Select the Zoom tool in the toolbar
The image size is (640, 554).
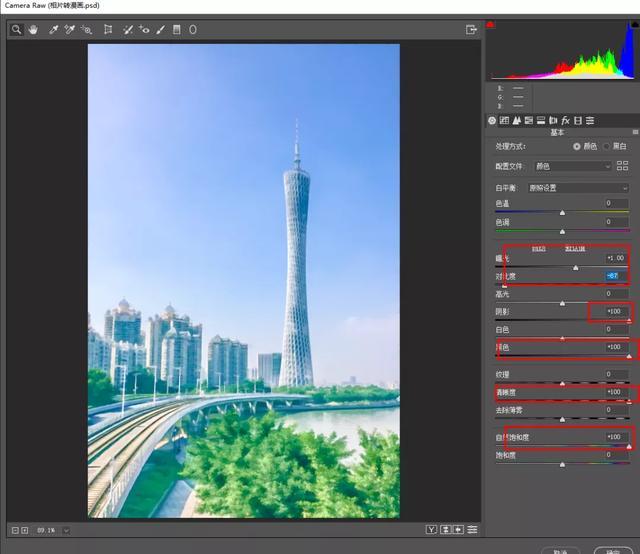pos(16,29)
